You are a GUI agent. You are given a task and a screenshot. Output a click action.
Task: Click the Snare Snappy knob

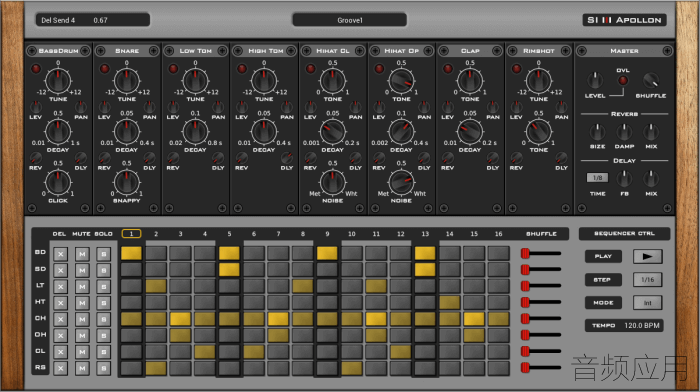tap(127, 183)
